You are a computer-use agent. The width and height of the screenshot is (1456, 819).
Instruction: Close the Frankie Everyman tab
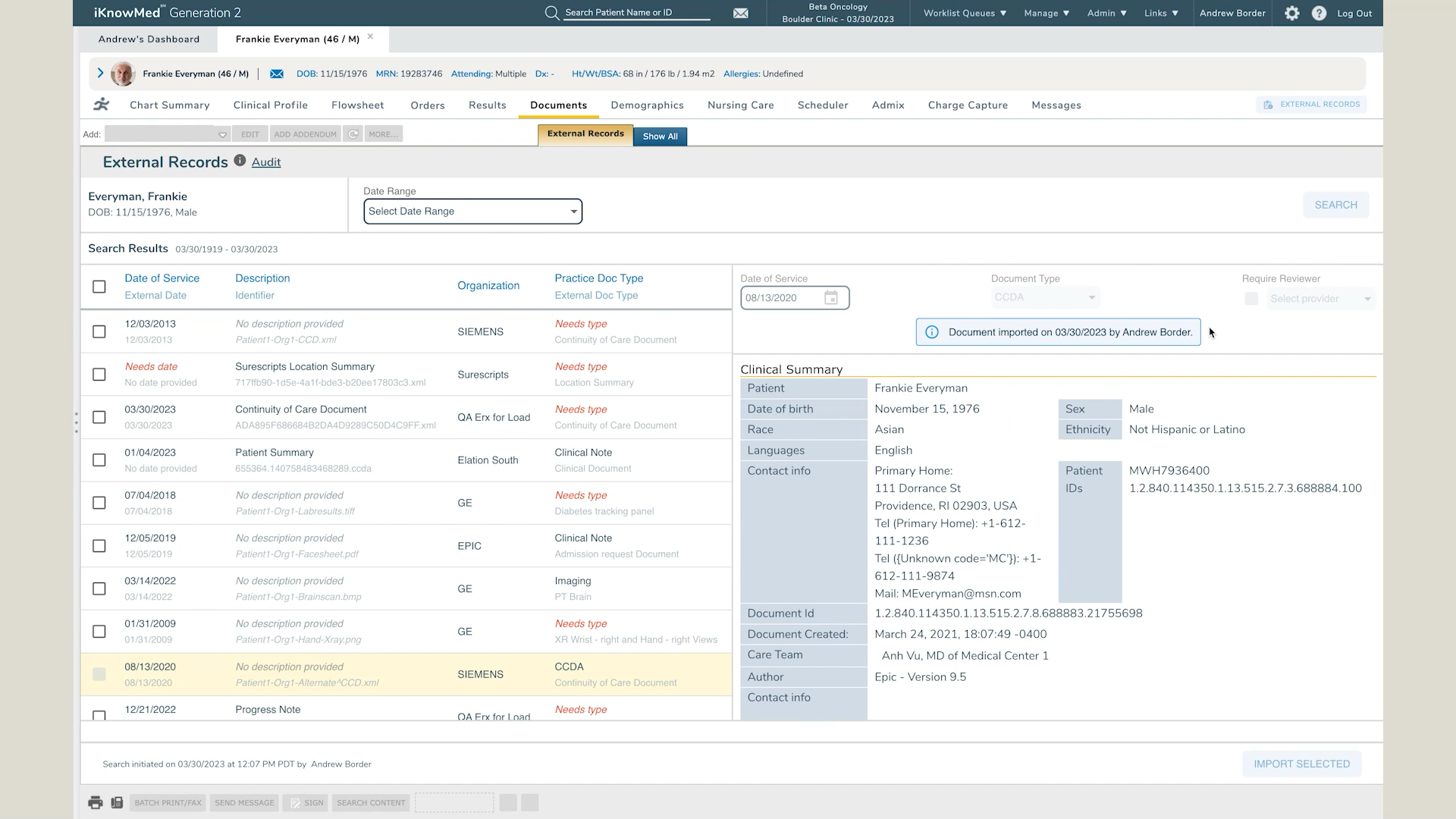point(370,36)
